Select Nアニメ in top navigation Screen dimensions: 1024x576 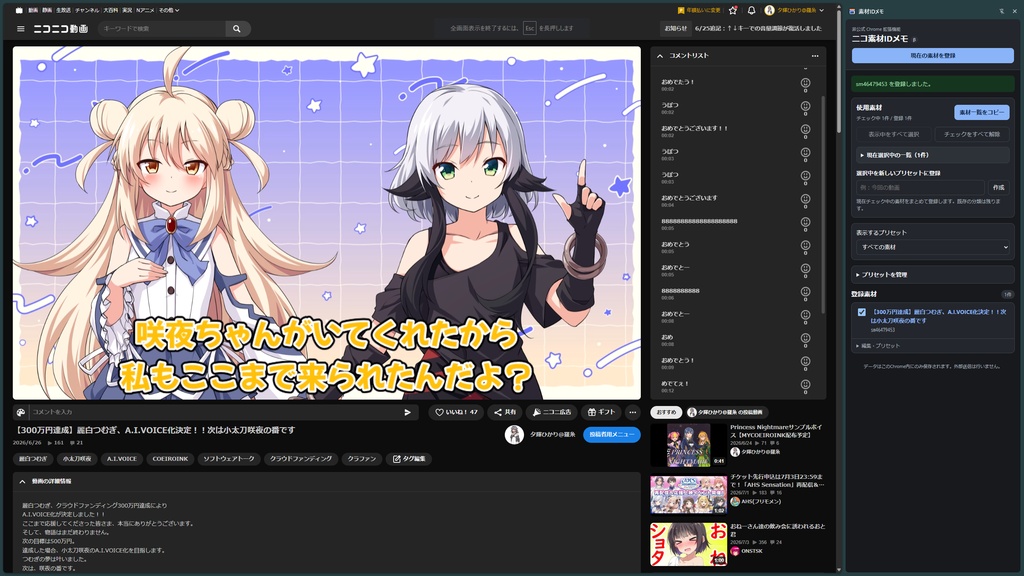144,10
